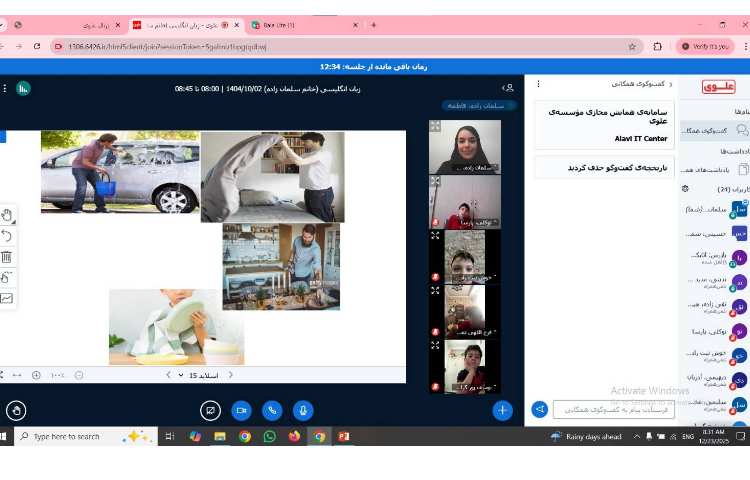750x480 pixels.
Task: Raise hand using the bottom-left button
Action: tap(16, 411)
